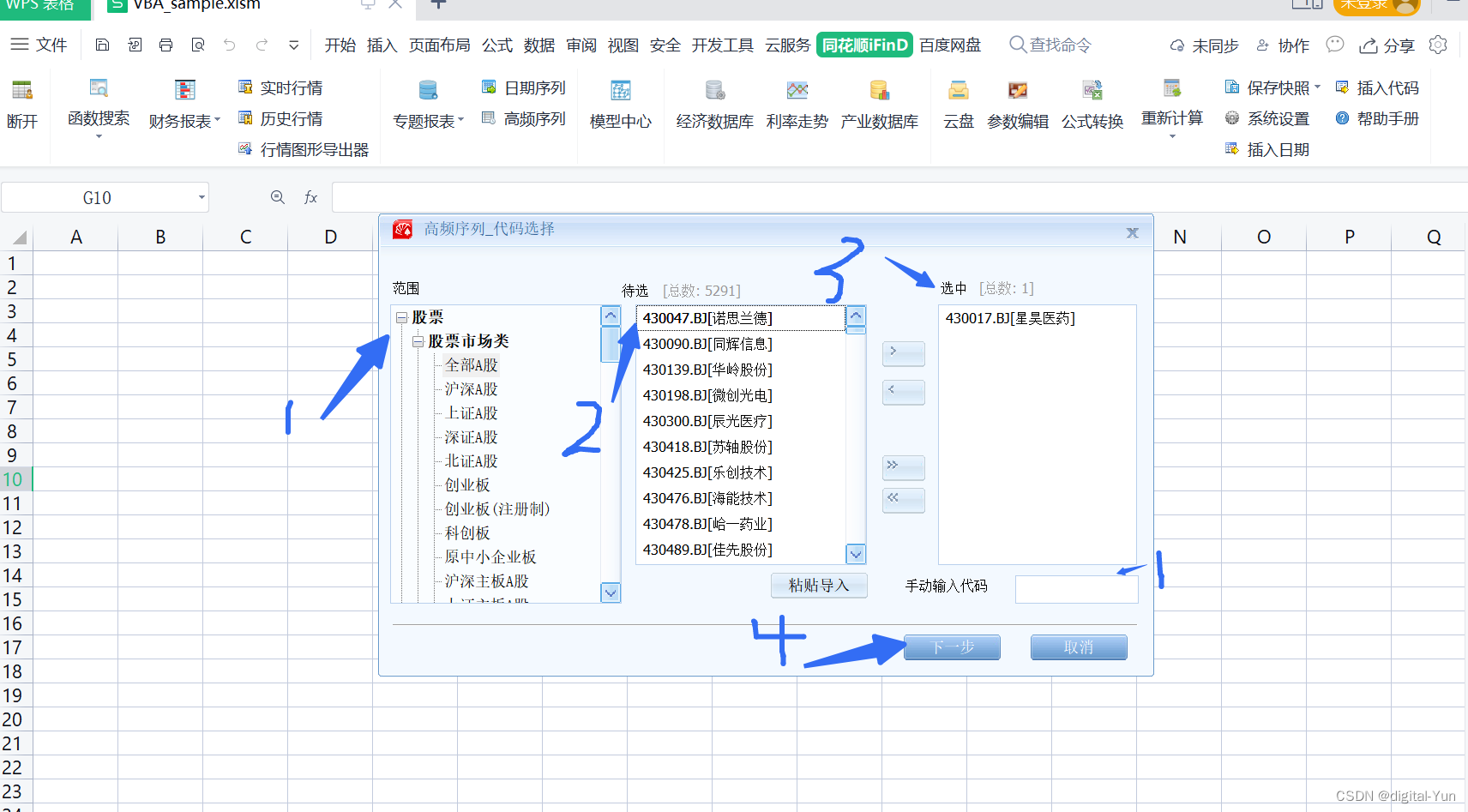Click the single > add button

904,353
